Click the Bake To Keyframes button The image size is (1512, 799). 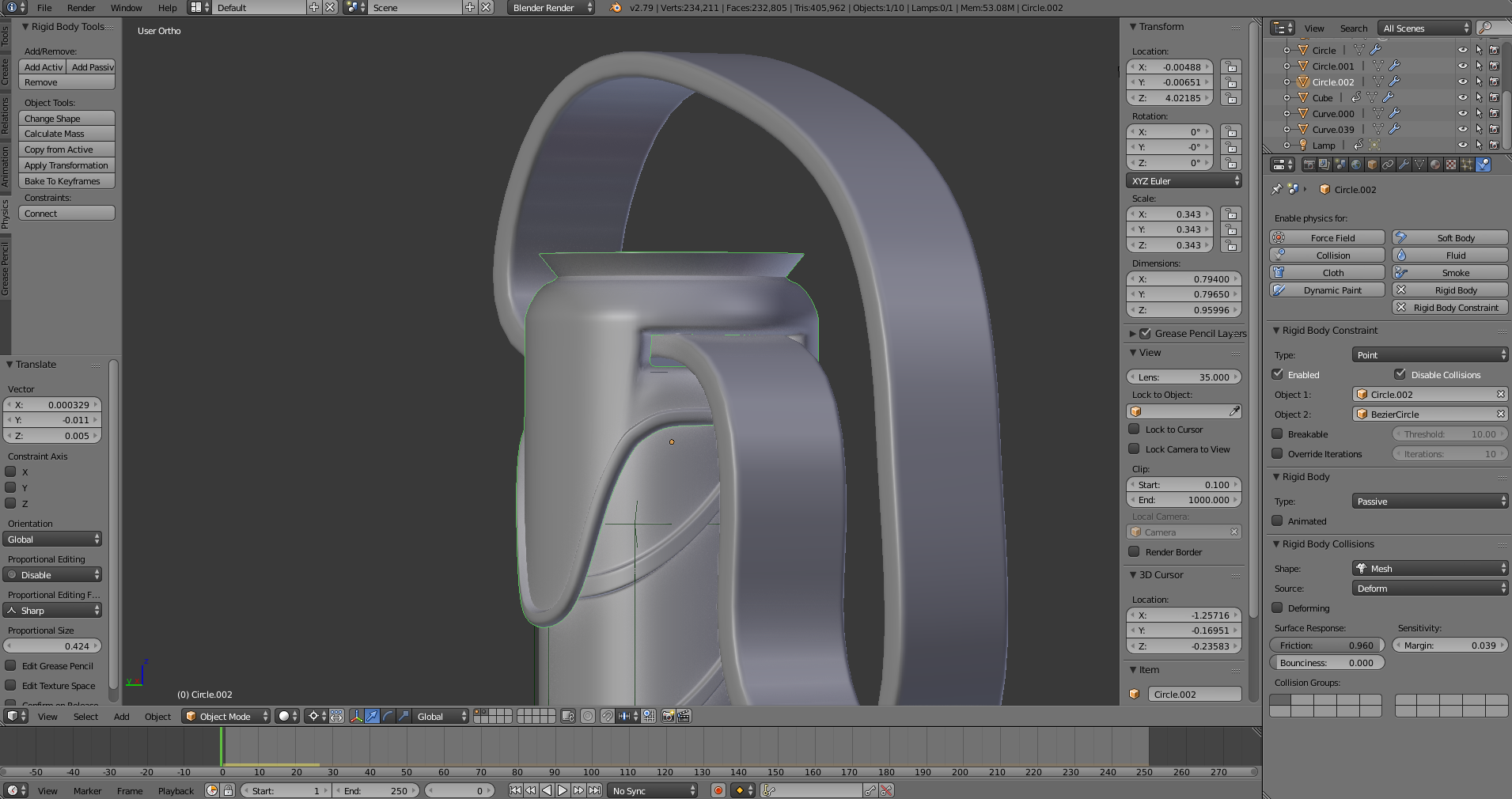pyautogui.click(x=66, y=181)
